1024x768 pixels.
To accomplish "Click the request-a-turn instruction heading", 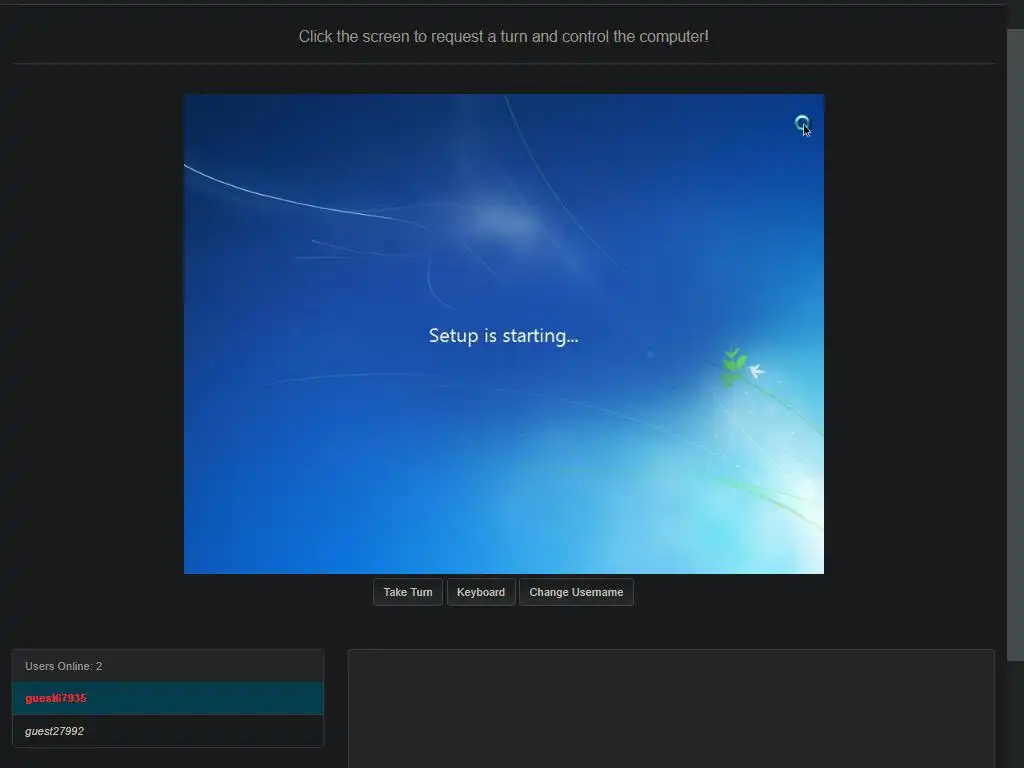I will click(504, 37).
